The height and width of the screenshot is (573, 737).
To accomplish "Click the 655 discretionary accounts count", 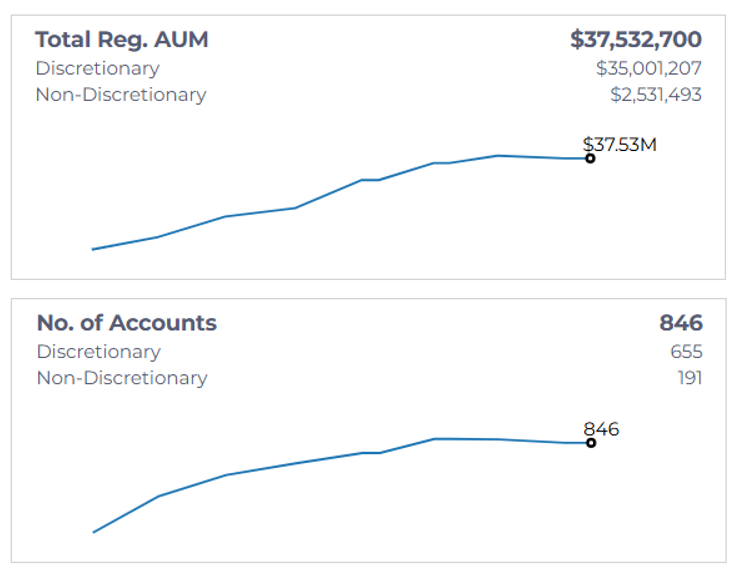I will point(686,352).
